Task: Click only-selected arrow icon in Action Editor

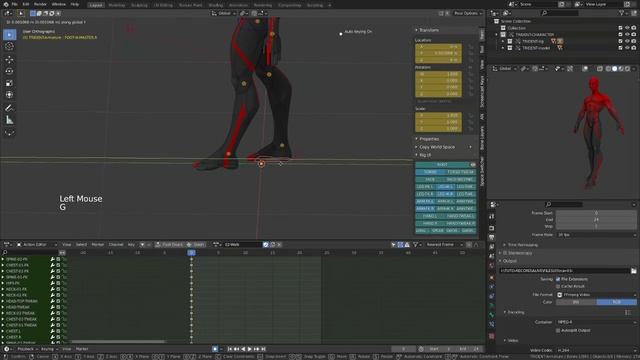Action: click(x=393, y=244)
